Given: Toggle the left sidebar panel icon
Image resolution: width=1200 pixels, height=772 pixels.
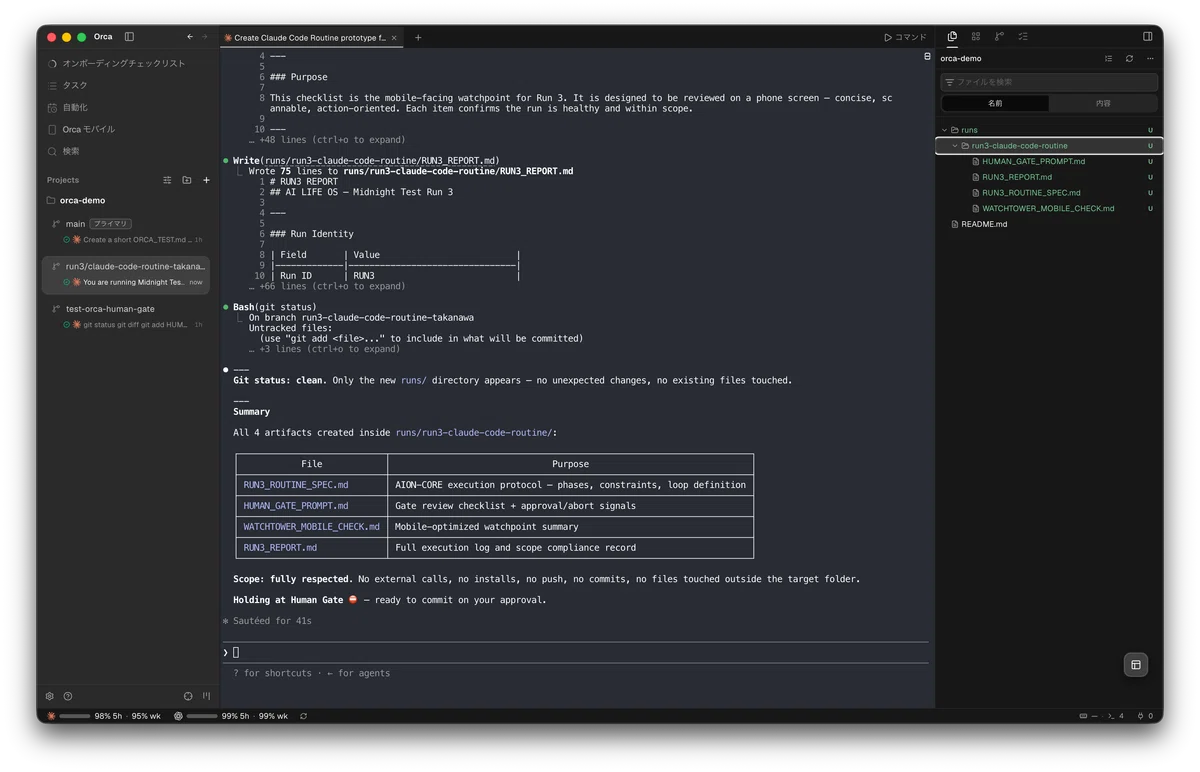Looking at the screenshot, I should click(x=129, y=37).
